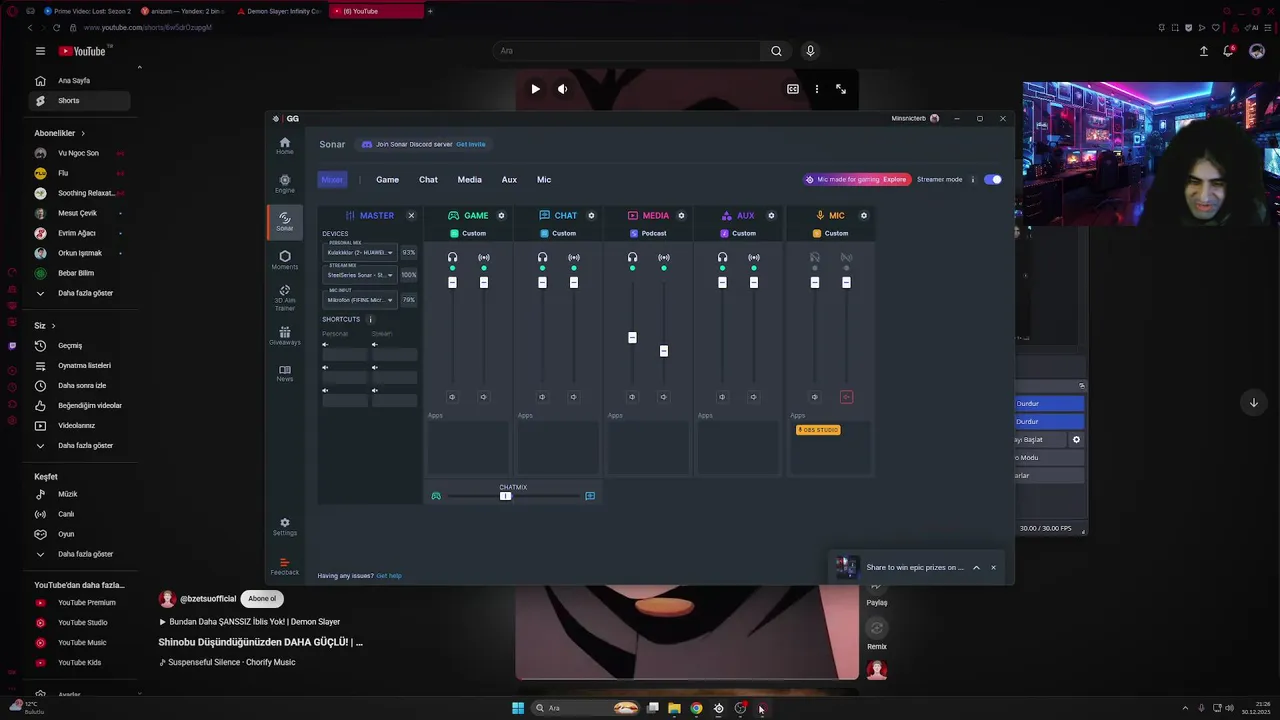1280x720 pixels.
Task: Click MEDIA personal mix volume fader
Action: [632, 338]
